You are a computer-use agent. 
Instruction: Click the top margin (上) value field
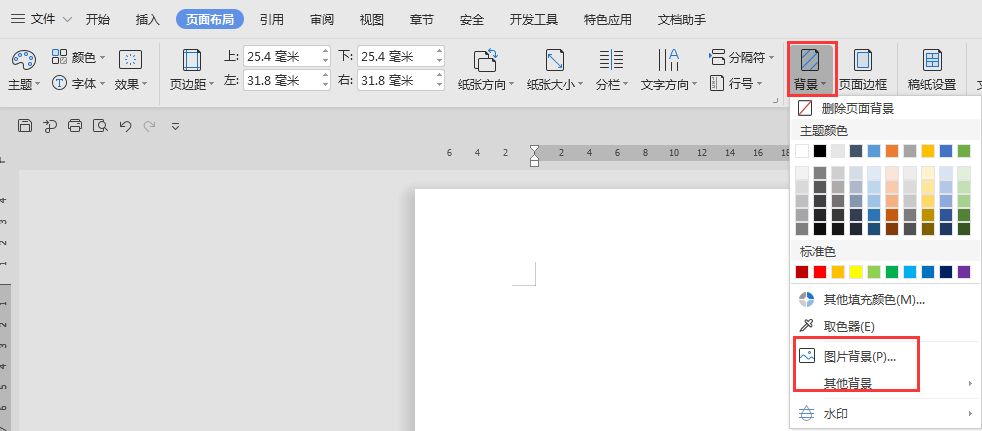(280, 56)
